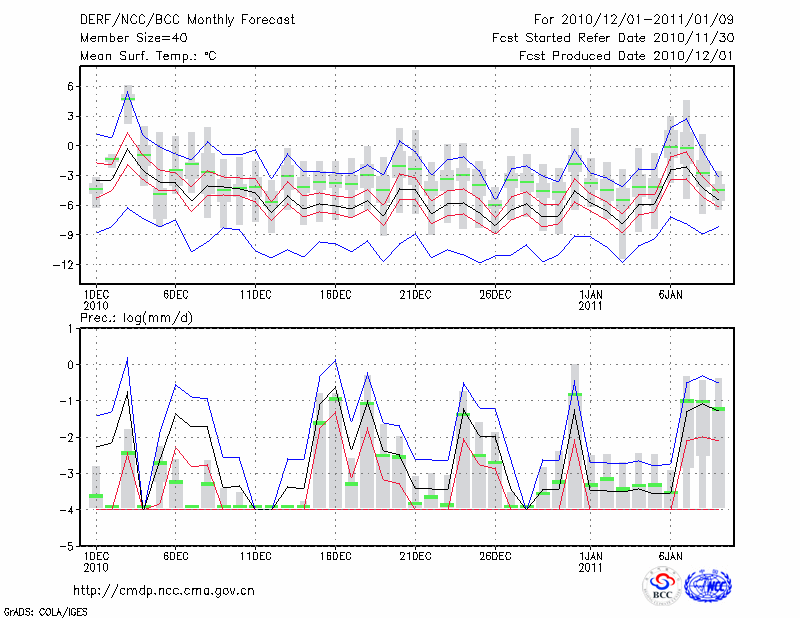Click 21DEC on the precipitation chart axis
The height and width of the screenshot is (618, 800).
click(x=415, y=555)
